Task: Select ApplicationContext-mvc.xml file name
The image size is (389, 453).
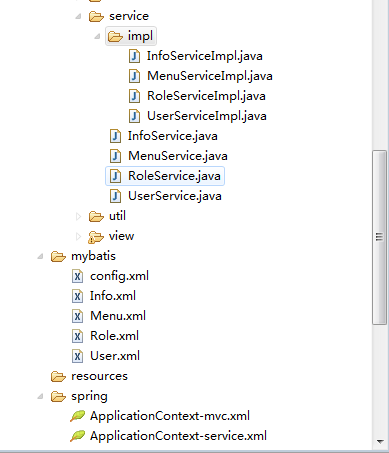Action: pos(170,416)
